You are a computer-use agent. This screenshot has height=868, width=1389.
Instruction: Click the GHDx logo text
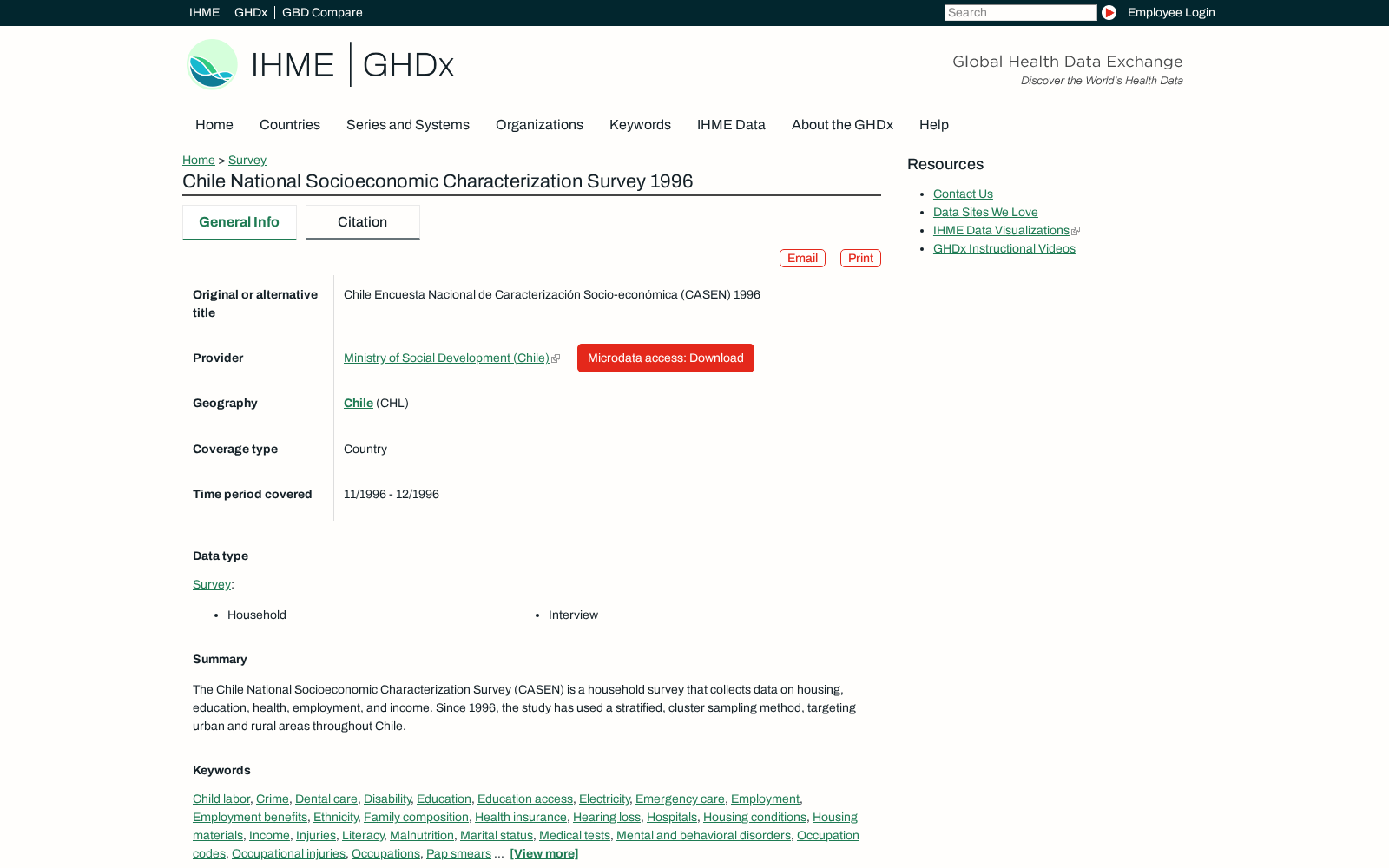click(408, 65)
